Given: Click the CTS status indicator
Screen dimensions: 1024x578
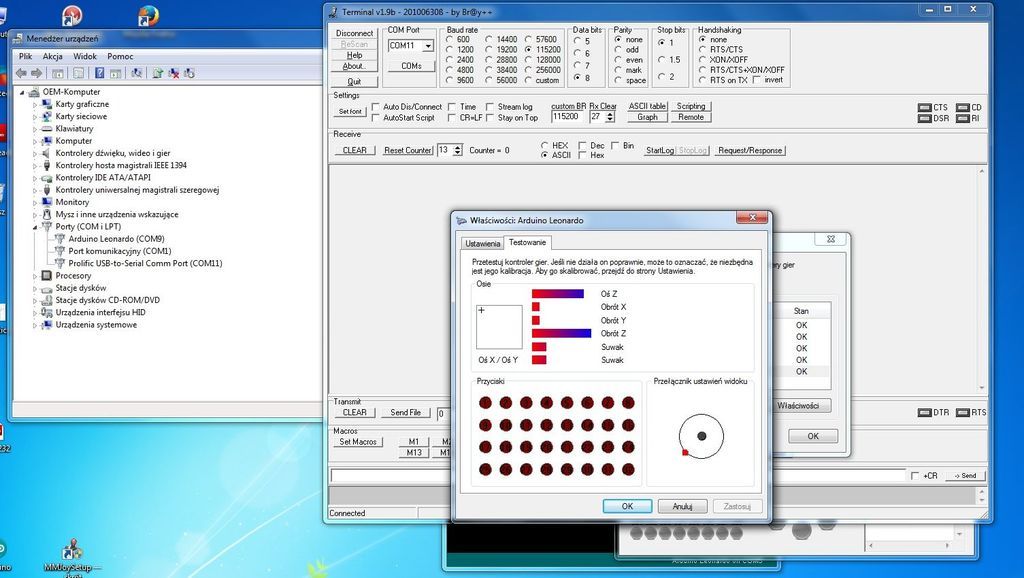Looking at the screenshot, I should (924, 107).
